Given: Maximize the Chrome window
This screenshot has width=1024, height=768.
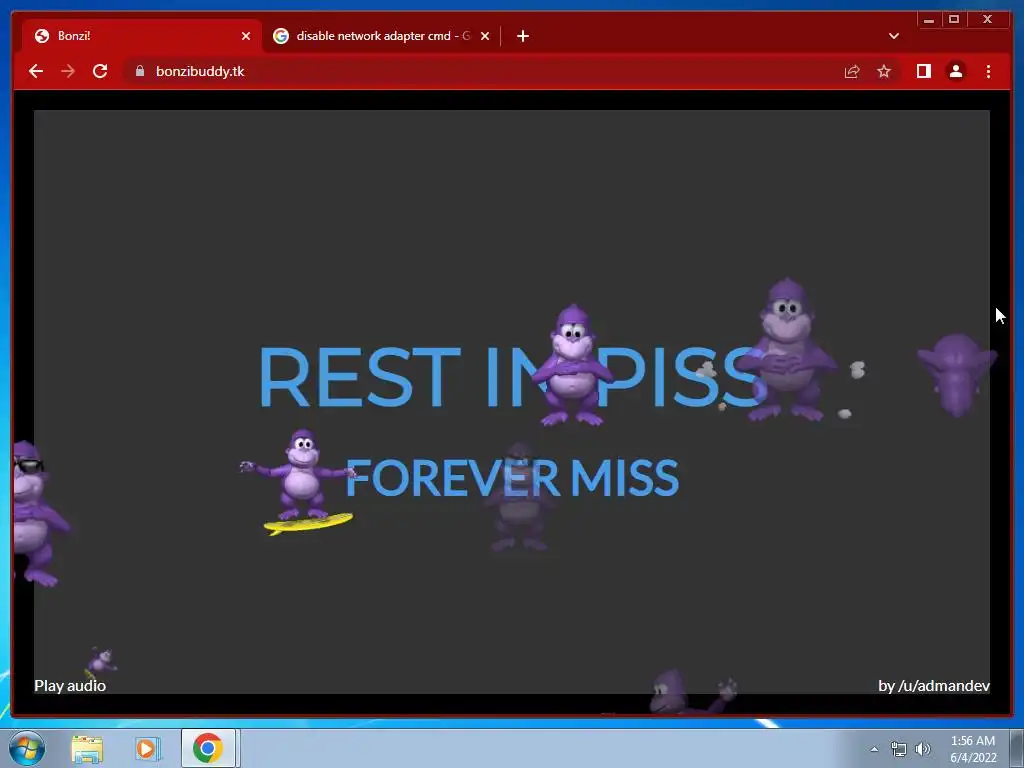Looking at the screenshot, I should point(953,20).
